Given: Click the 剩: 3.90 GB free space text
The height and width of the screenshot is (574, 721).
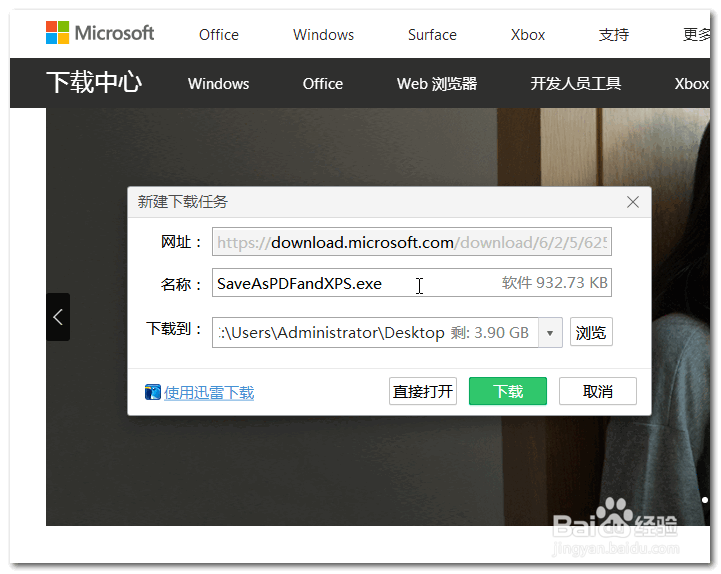Looking at the screenshot, I should [x=490, y=333].
